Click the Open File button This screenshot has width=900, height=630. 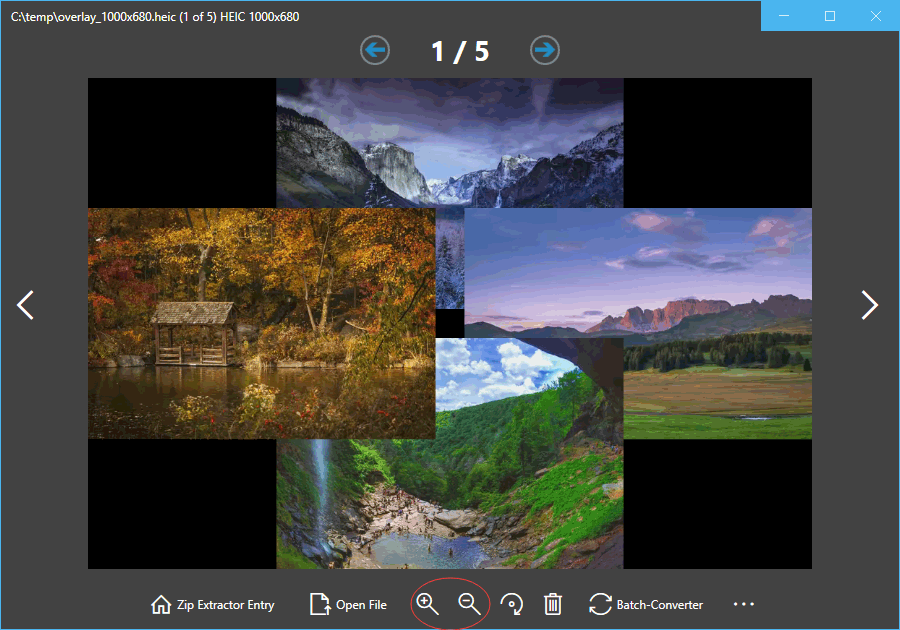coord(348,605)
